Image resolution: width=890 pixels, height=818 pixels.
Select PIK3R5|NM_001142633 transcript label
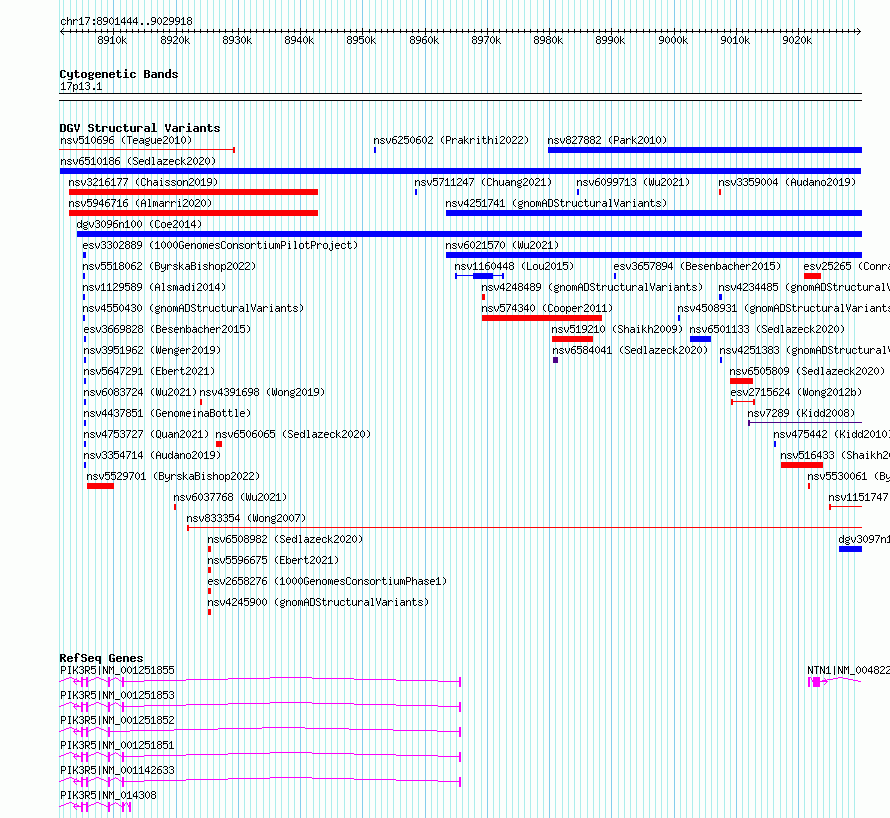(117, 770)
